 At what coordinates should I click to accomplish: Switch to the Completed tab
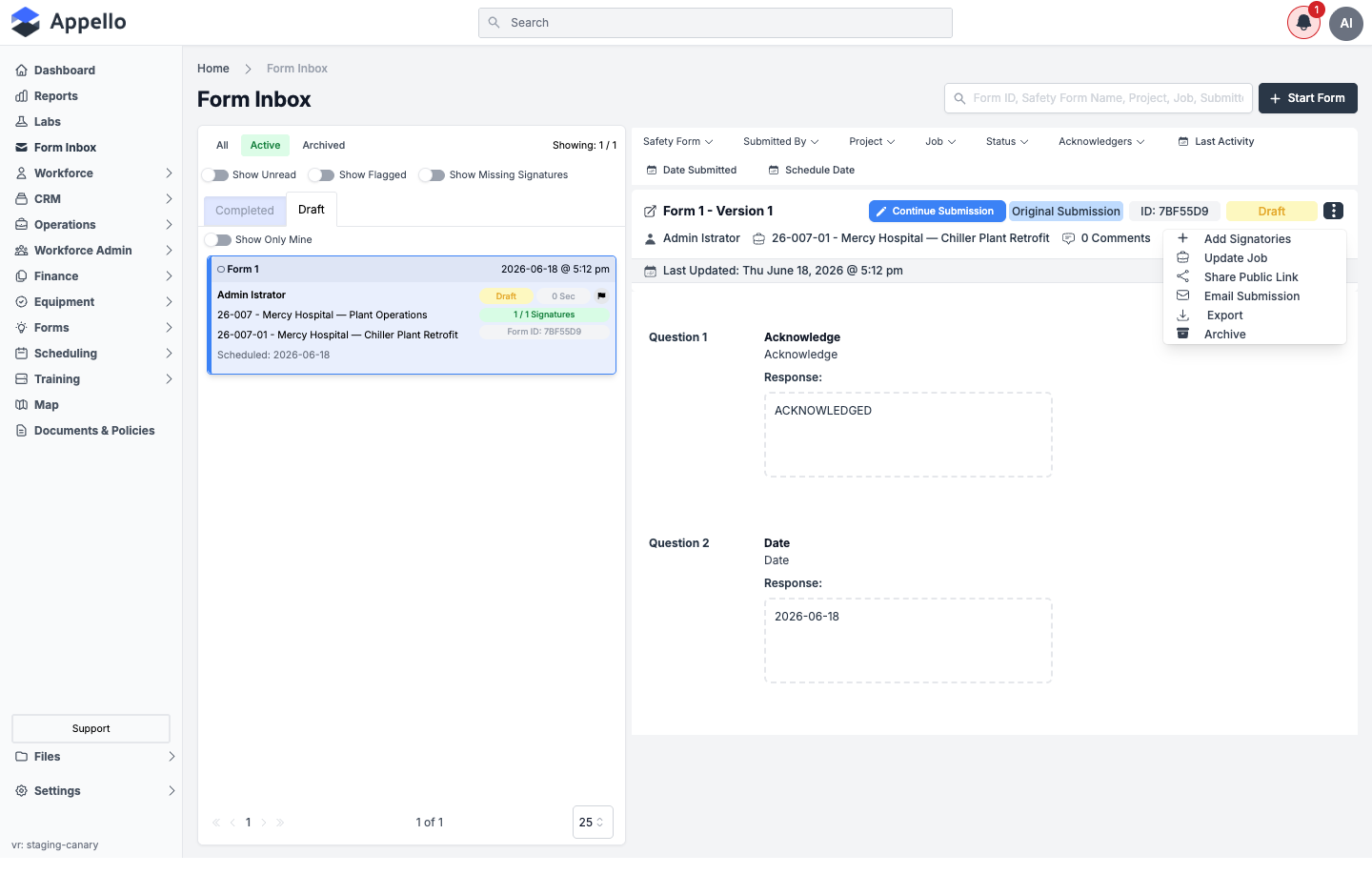(245, 211)
